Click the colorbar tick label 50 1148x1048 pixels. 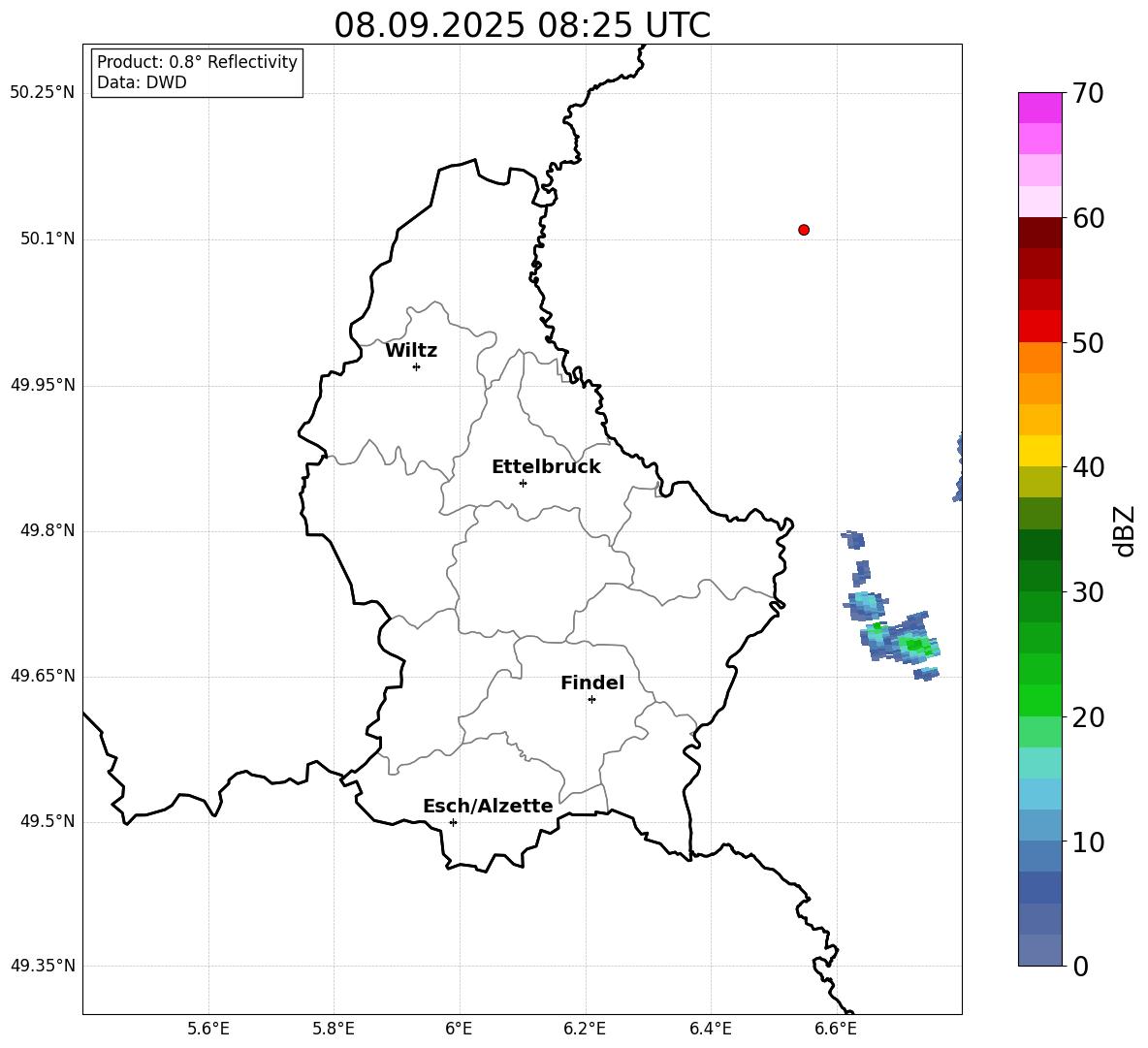(x=1088, y=342)
